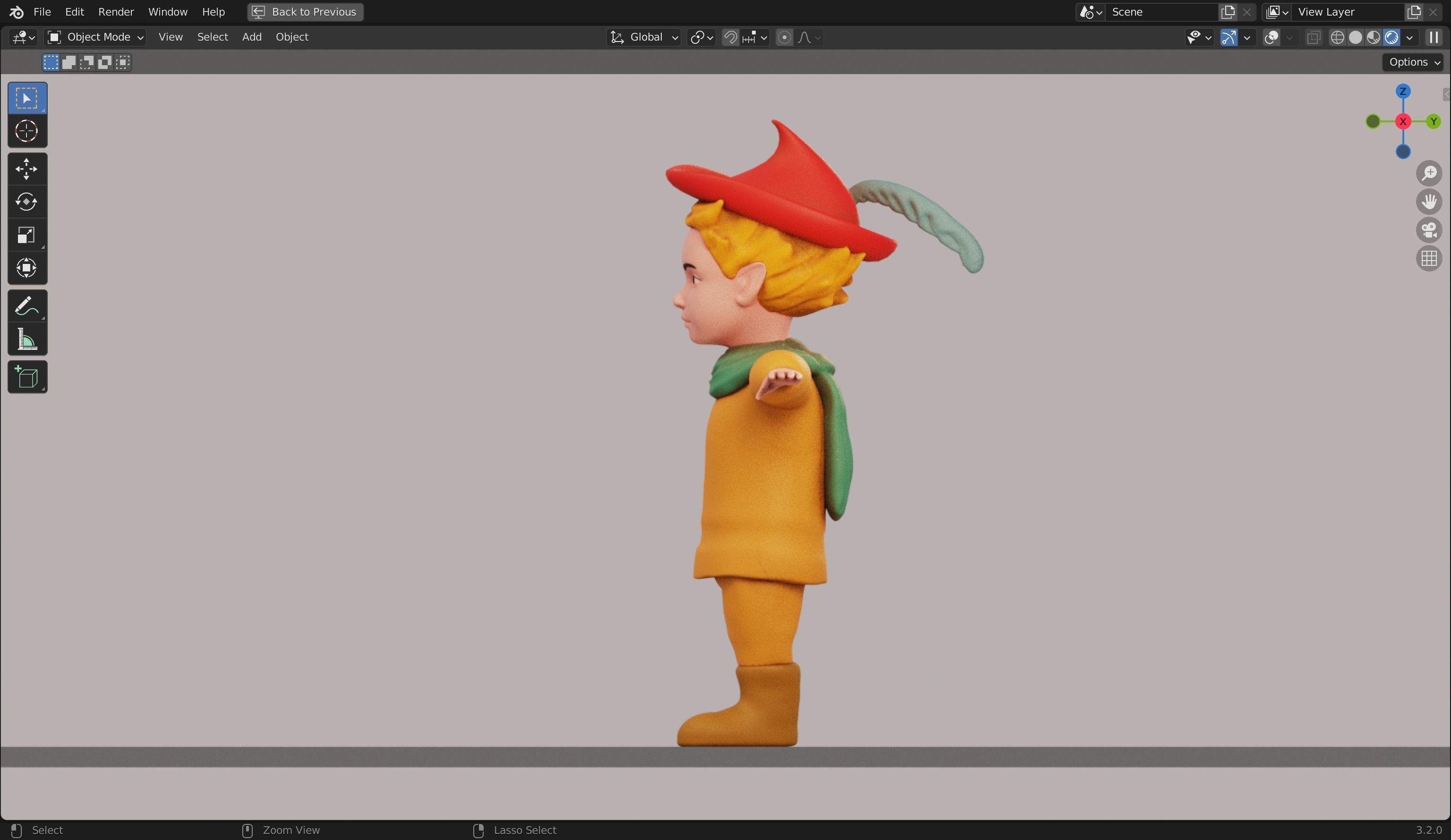Viewport: 1451px width, 840px height.
Task: Toggle viewport overlays
Action: (1271, 37)
